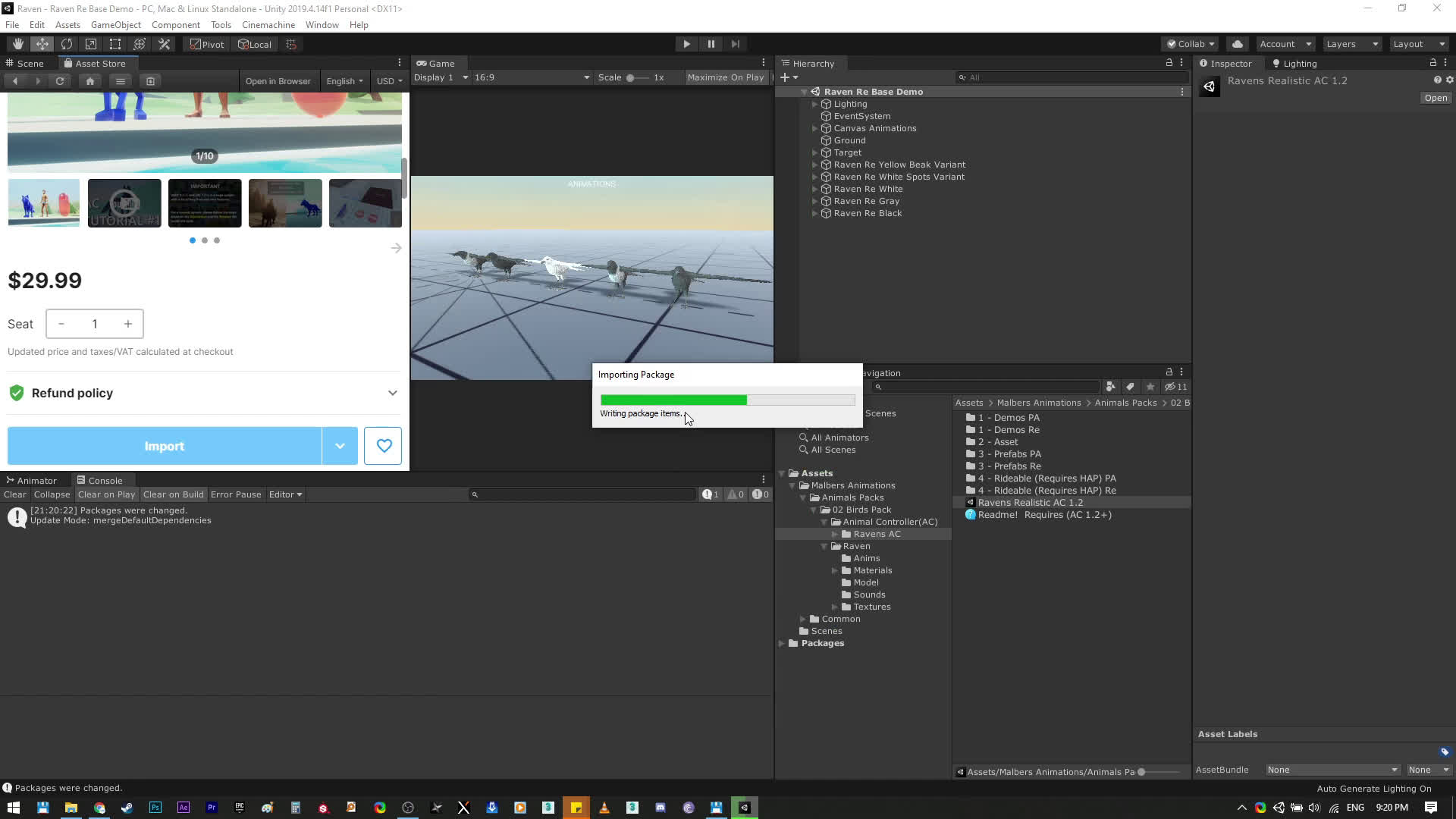Open the Layers dropdown
Screen dimensions: 1456x819
(1352, 44)
